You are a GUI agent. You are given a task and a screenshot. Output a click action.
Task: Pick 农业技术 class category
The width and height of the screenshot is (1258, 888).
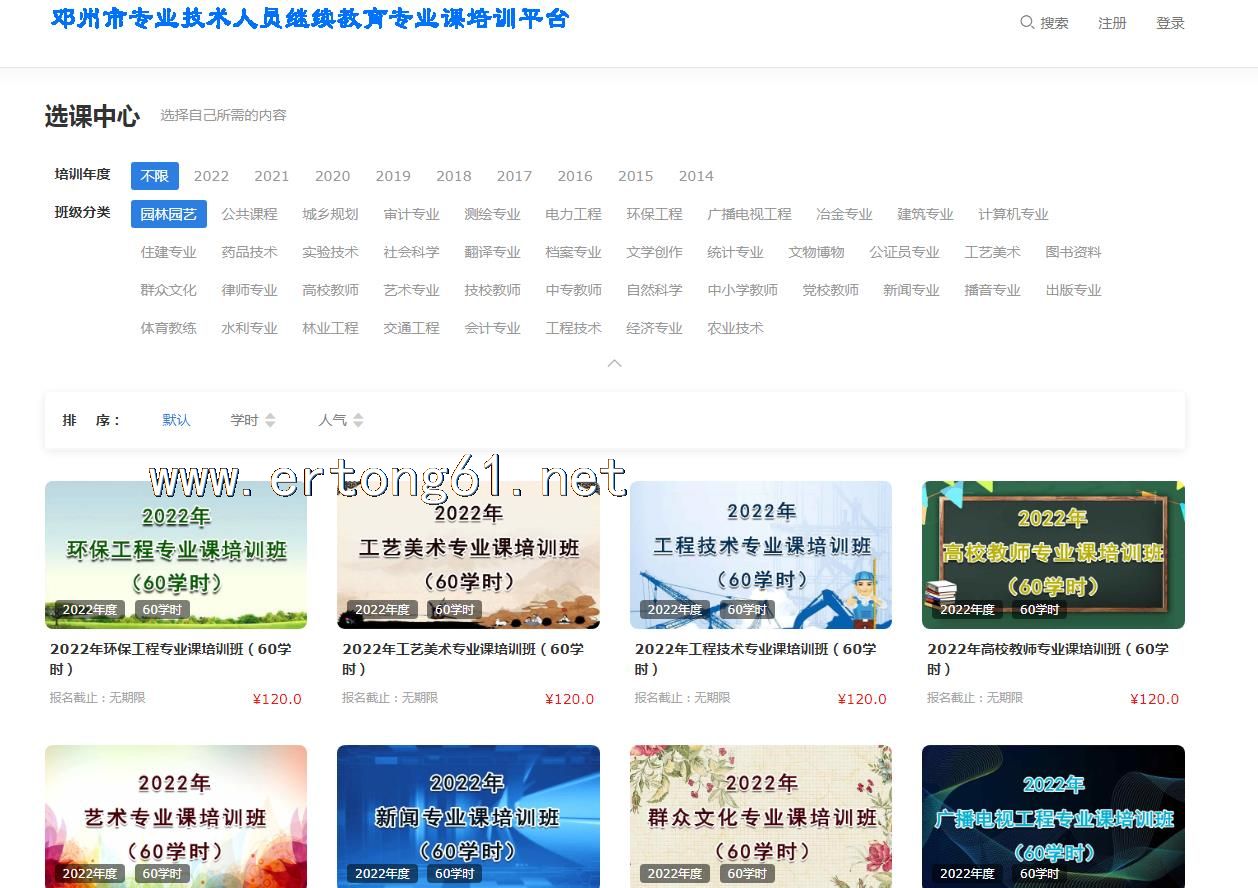[x=735, y=328]
